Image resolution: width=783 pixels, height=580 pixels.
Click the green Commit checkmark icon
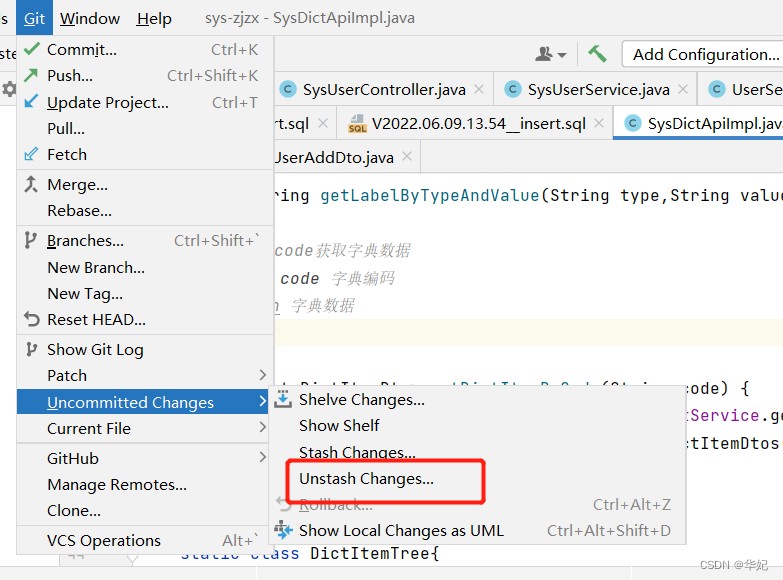click(31, 49)
